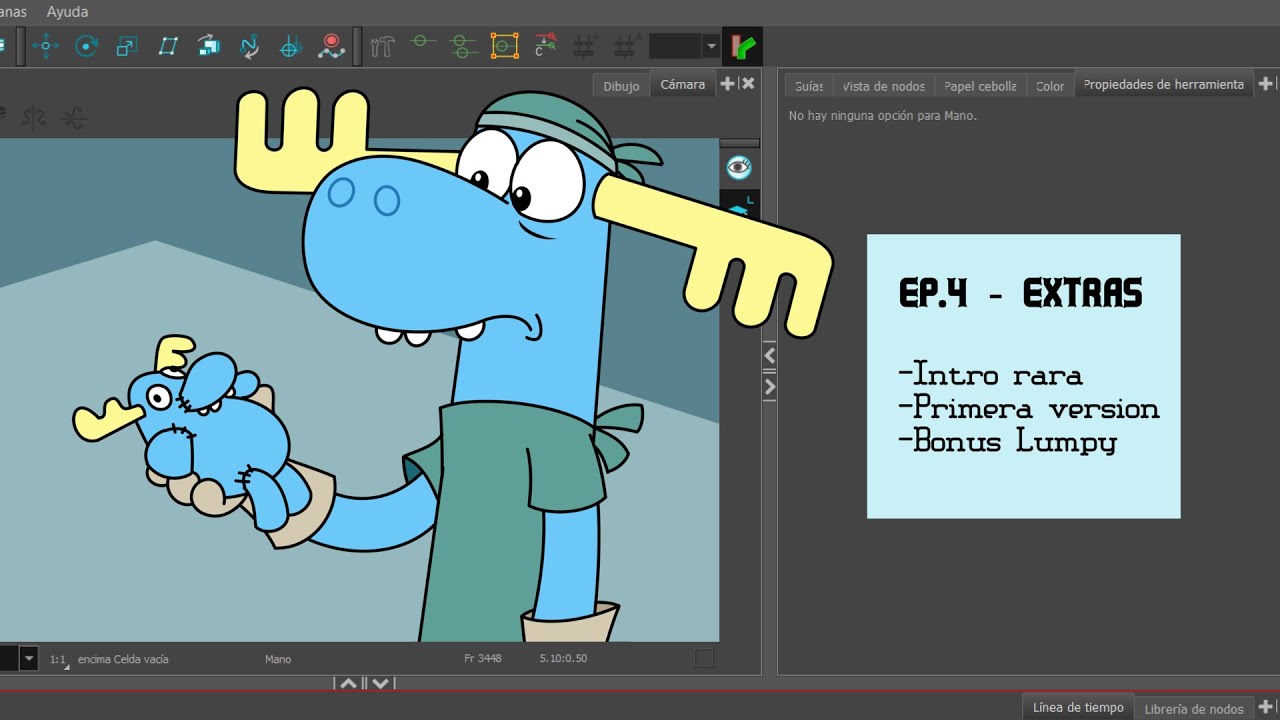Open the Rigging tool with hammers icon
The width and height of the screenshot is (1280, 720).
click(x=382, y=46)
